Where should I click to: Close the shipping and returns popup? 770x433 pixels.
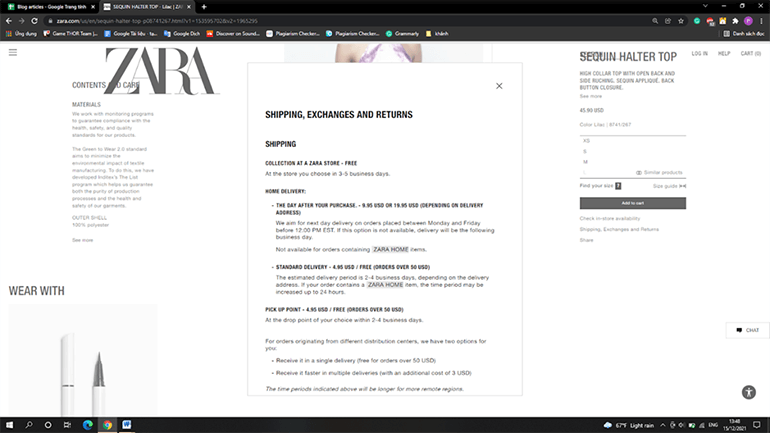[499, 86]
